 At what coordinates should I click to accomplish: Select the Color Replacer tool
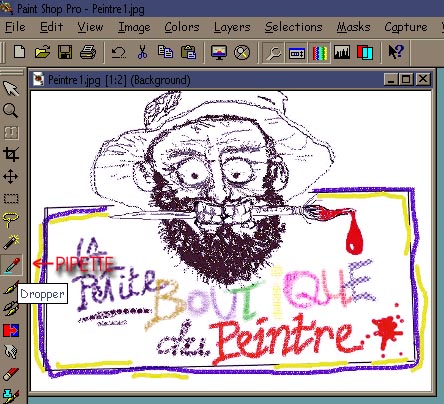pyautogui.click(x=11, y=330)
